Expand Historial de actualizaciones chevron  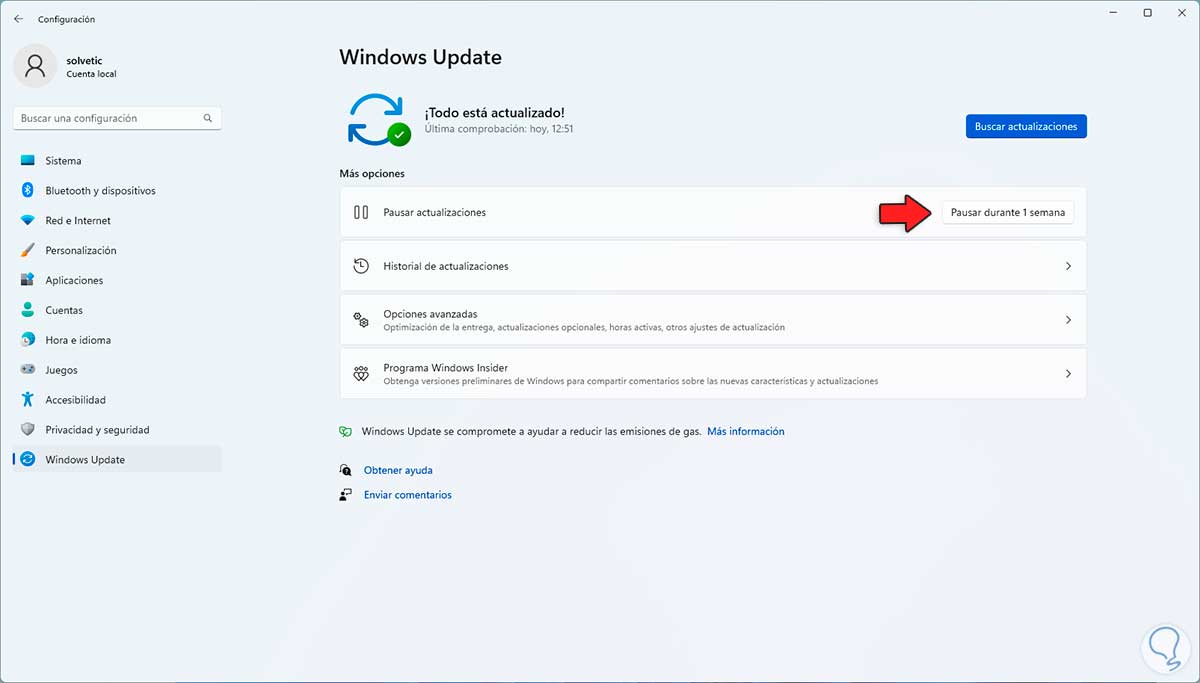[x=1068, y=267]
